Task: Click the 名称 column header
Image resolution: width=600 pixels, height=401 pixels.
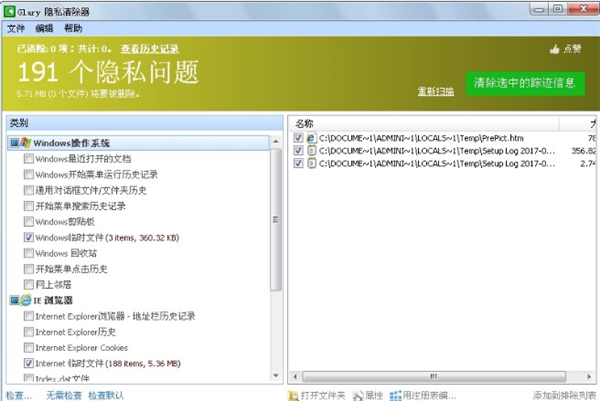Action: (306, 122)
